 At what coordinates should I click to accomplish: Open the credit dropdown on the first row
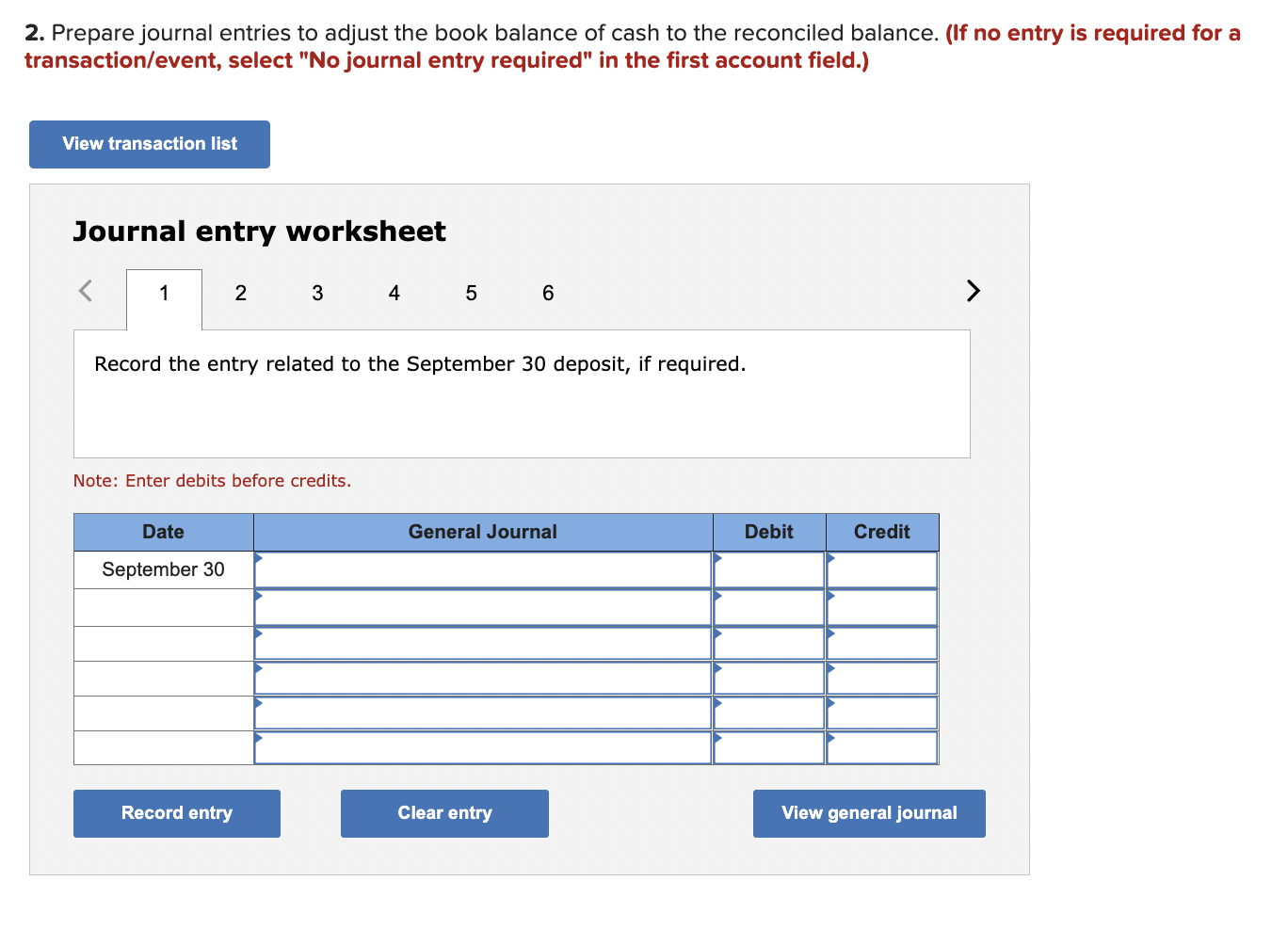(881, 569)
